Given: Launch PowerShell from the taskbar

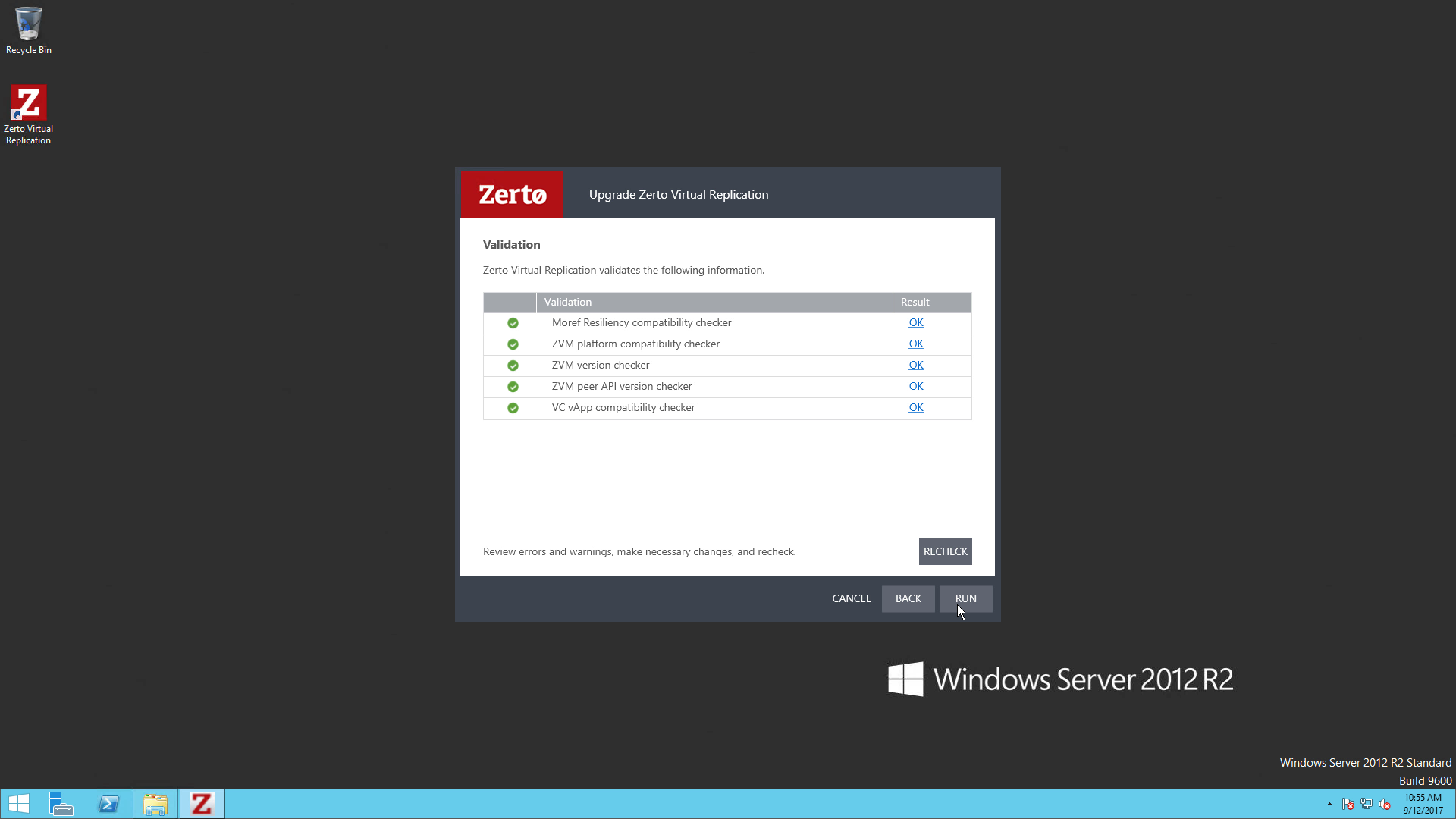Looking at the screenshot, I should coord(108,804).
